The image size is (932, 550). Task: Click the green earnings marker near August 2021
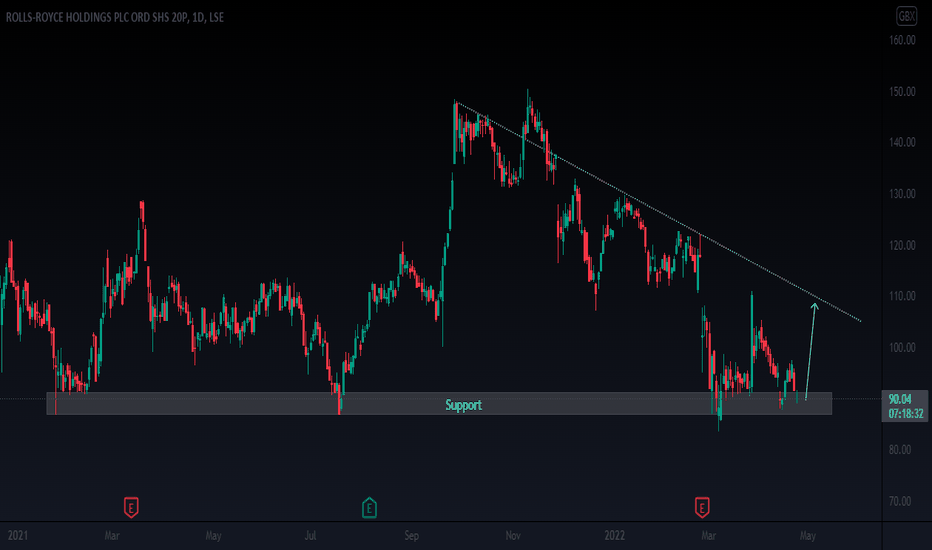click(x=369, y=507)
